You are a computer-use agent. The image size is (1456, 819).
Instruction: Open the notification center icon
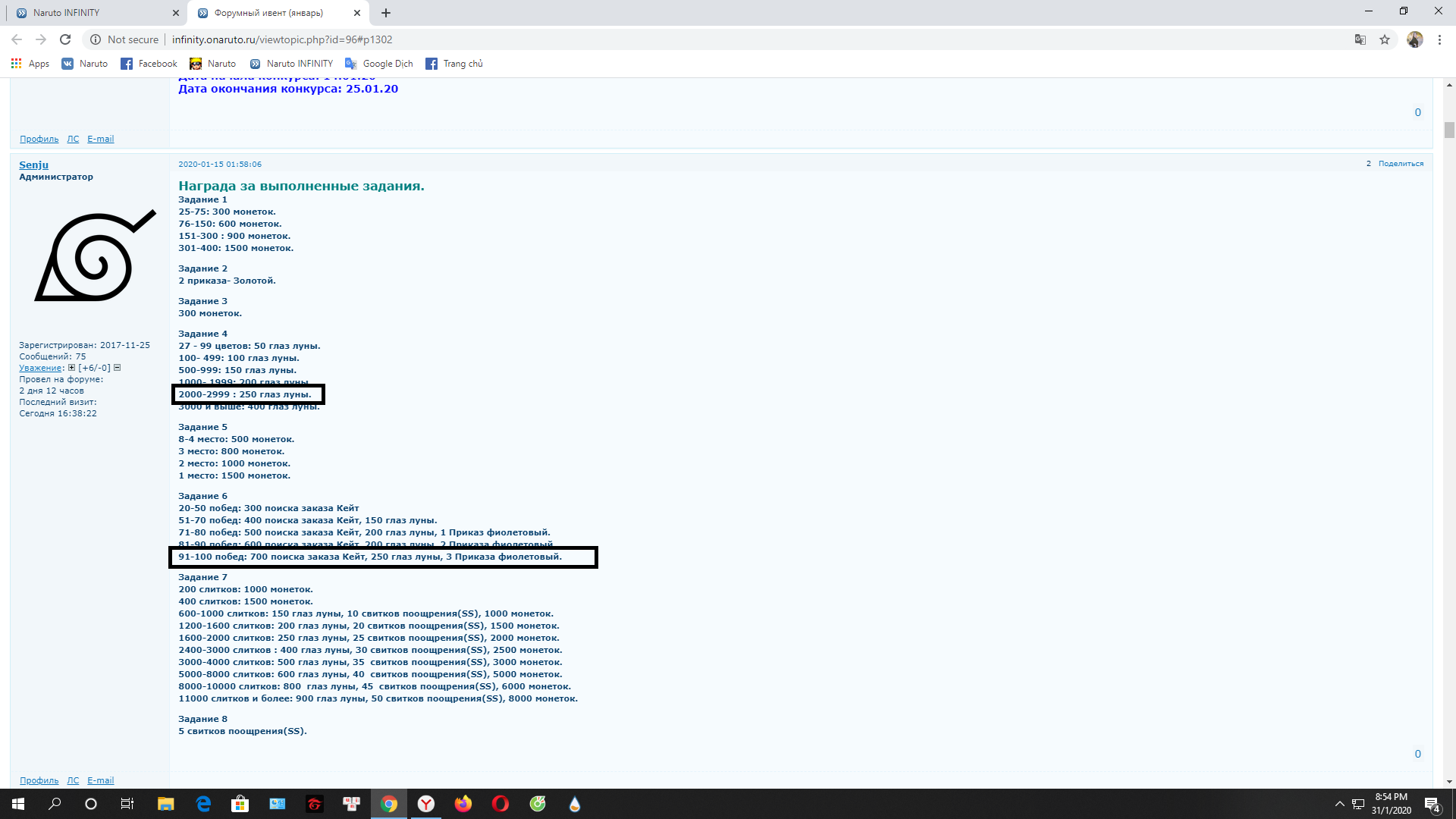point(1432,804)
